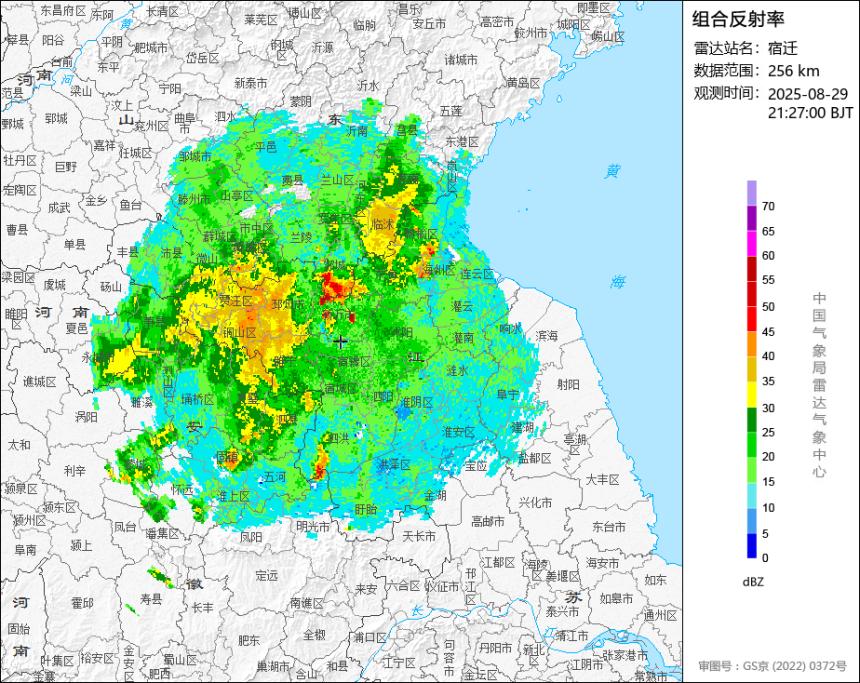The image size is (860, 683).
Task: Click the 东台市 map label
Action: (x=609, y=527)
